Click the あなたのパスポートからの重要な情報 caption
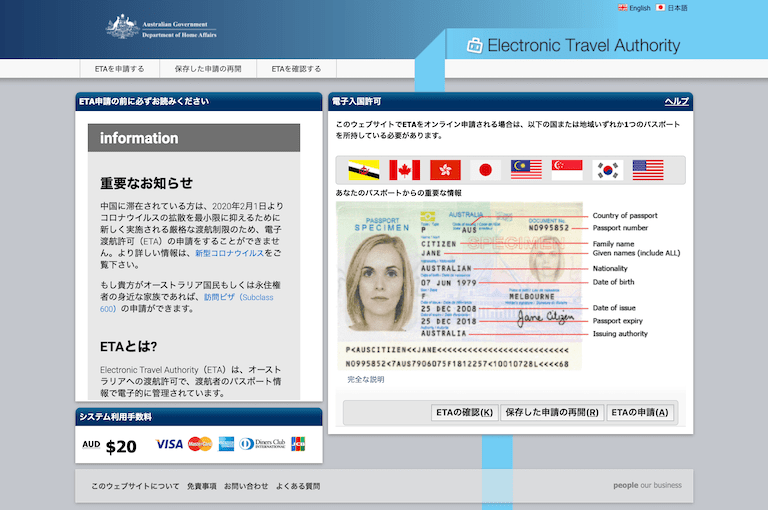Viewport: 768px width, 510px height. 398,193
